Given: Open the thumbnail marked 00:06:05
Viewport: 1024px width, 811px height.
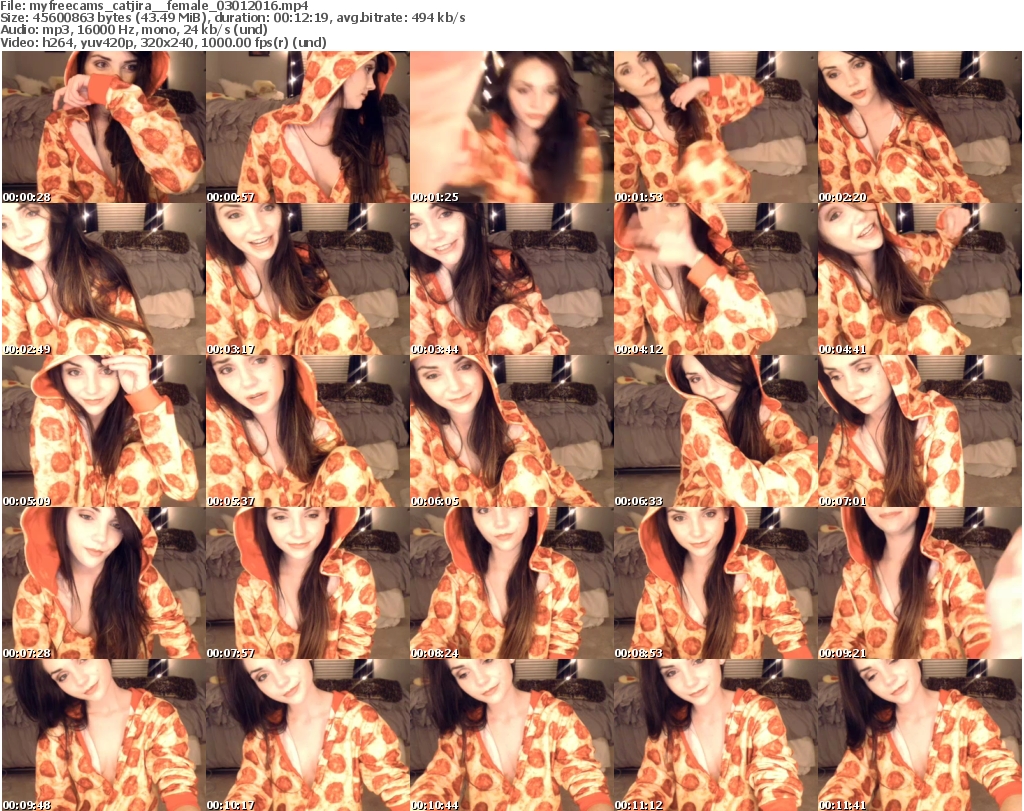Looking at the screenshot, I should (512, 431).
